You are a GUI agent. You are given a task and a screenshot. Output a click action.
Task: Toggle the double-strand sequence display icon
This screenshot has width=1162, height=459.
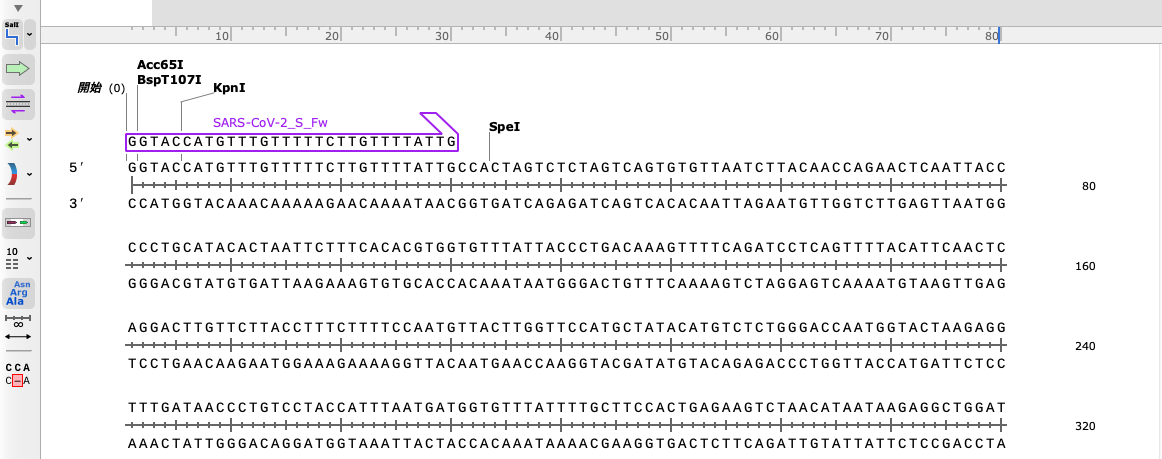pyautogui.click(x=18, y=221)
